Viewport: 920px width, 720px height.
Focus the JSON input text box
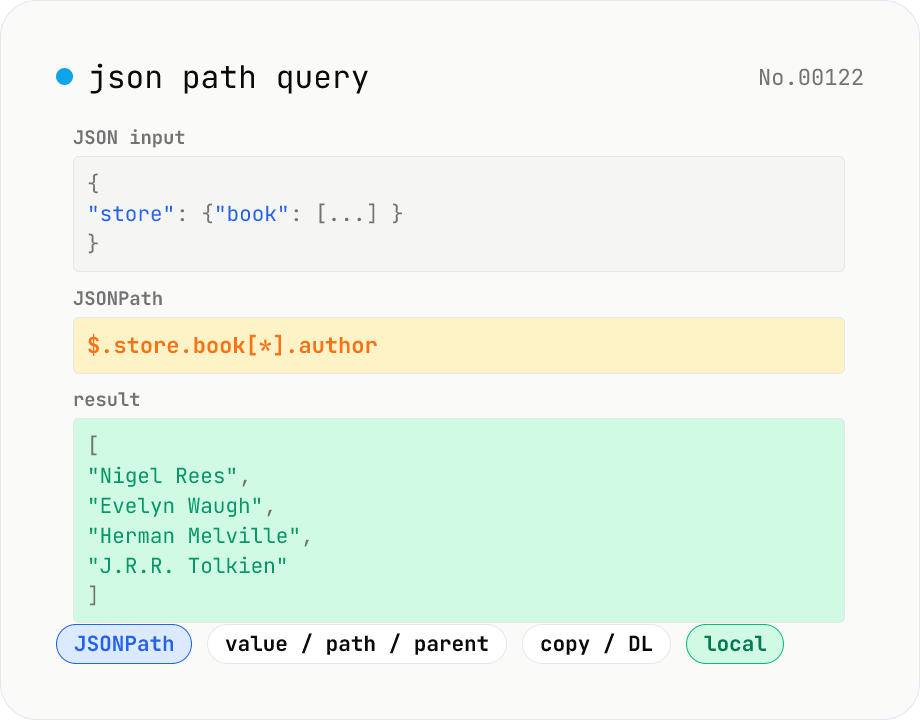pyautogui.click(x=459, y=214)
